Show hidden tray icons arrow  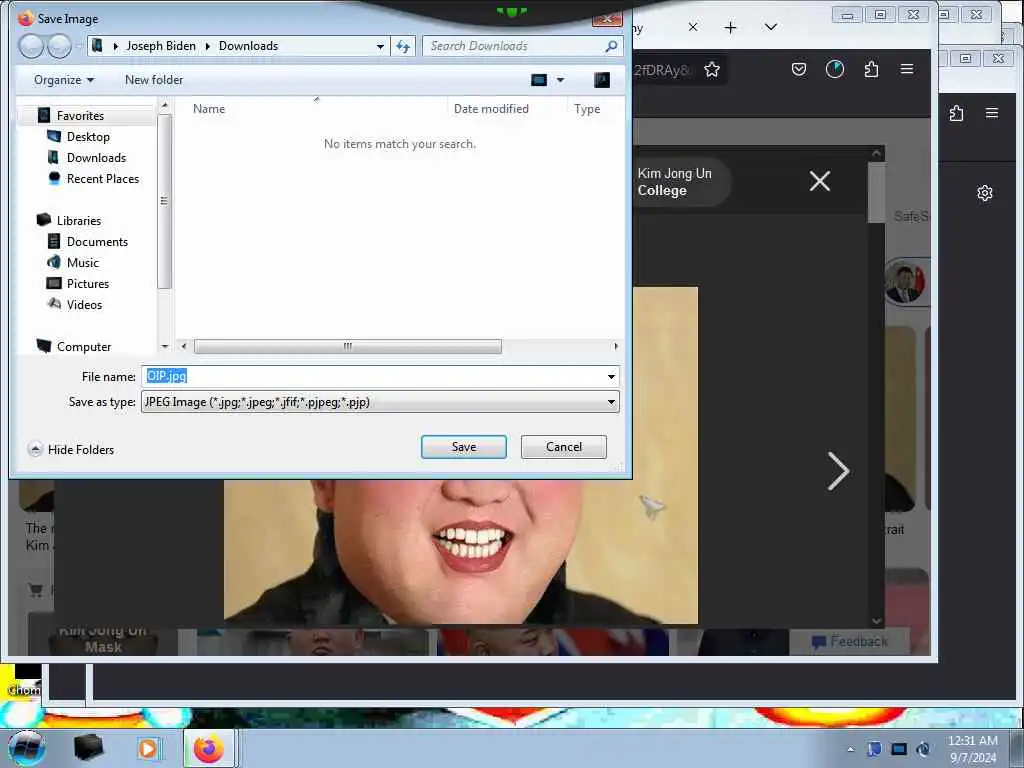coord(850,749)
